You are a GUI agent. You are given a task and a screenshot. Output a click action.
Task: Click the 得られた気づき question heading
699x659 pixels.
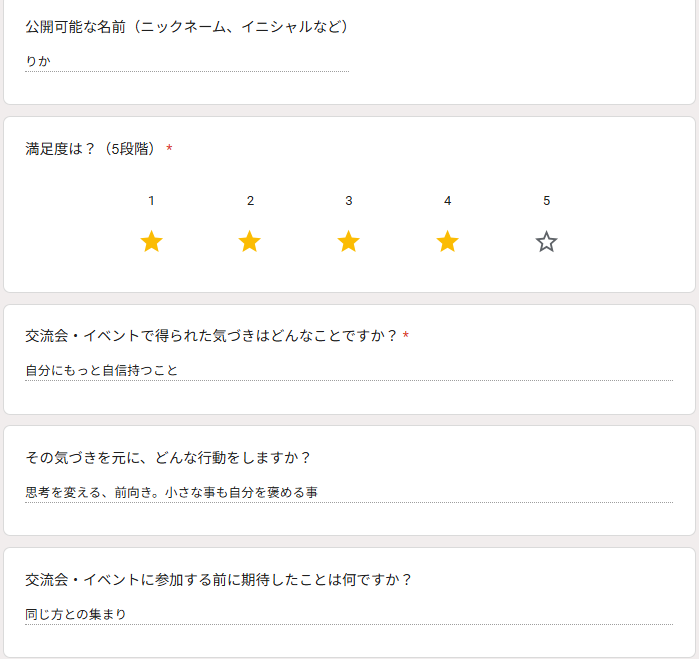click(x=211, y=336)
